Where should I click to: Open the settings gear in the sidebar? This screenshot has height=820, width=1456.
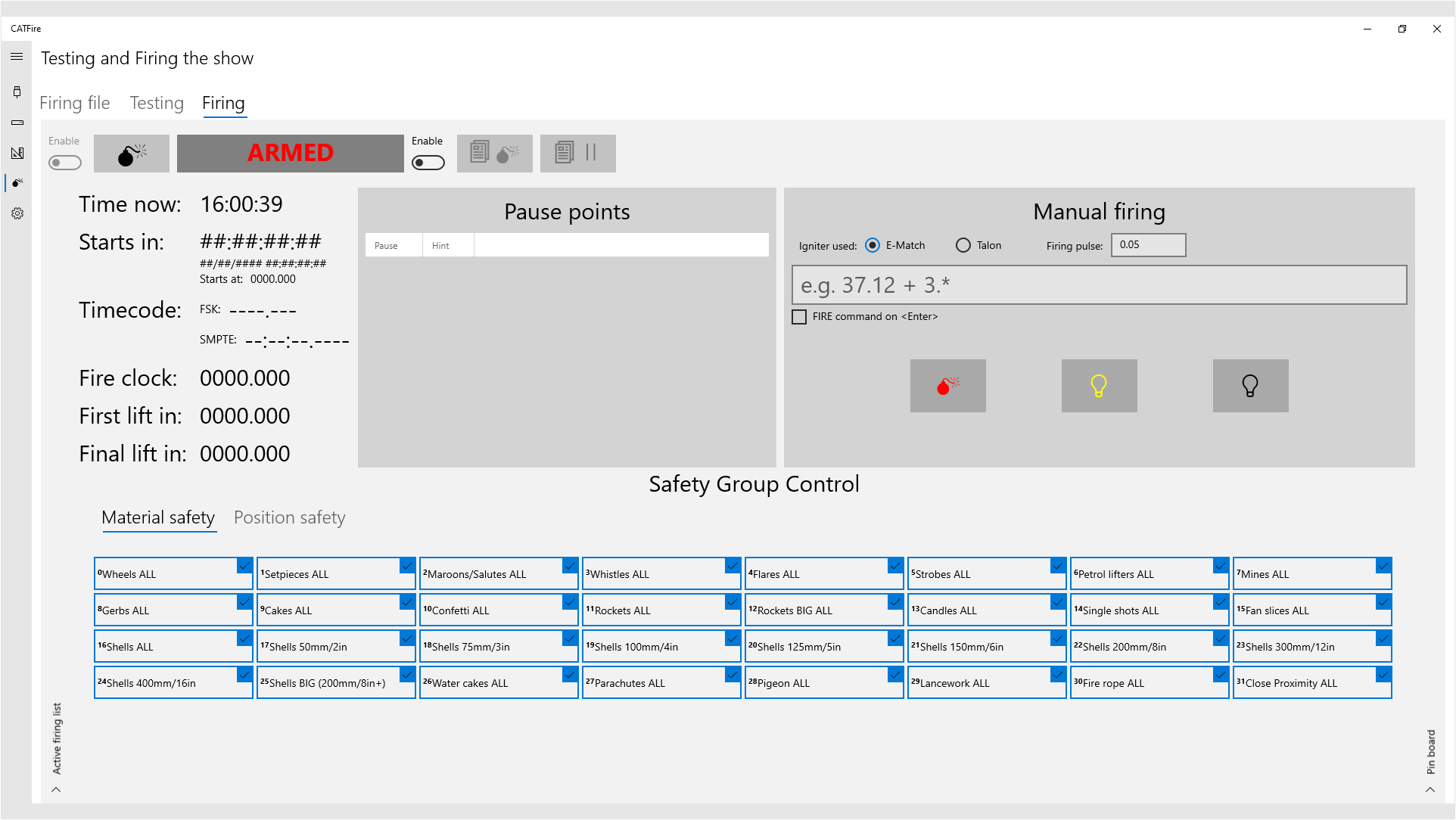17,213
